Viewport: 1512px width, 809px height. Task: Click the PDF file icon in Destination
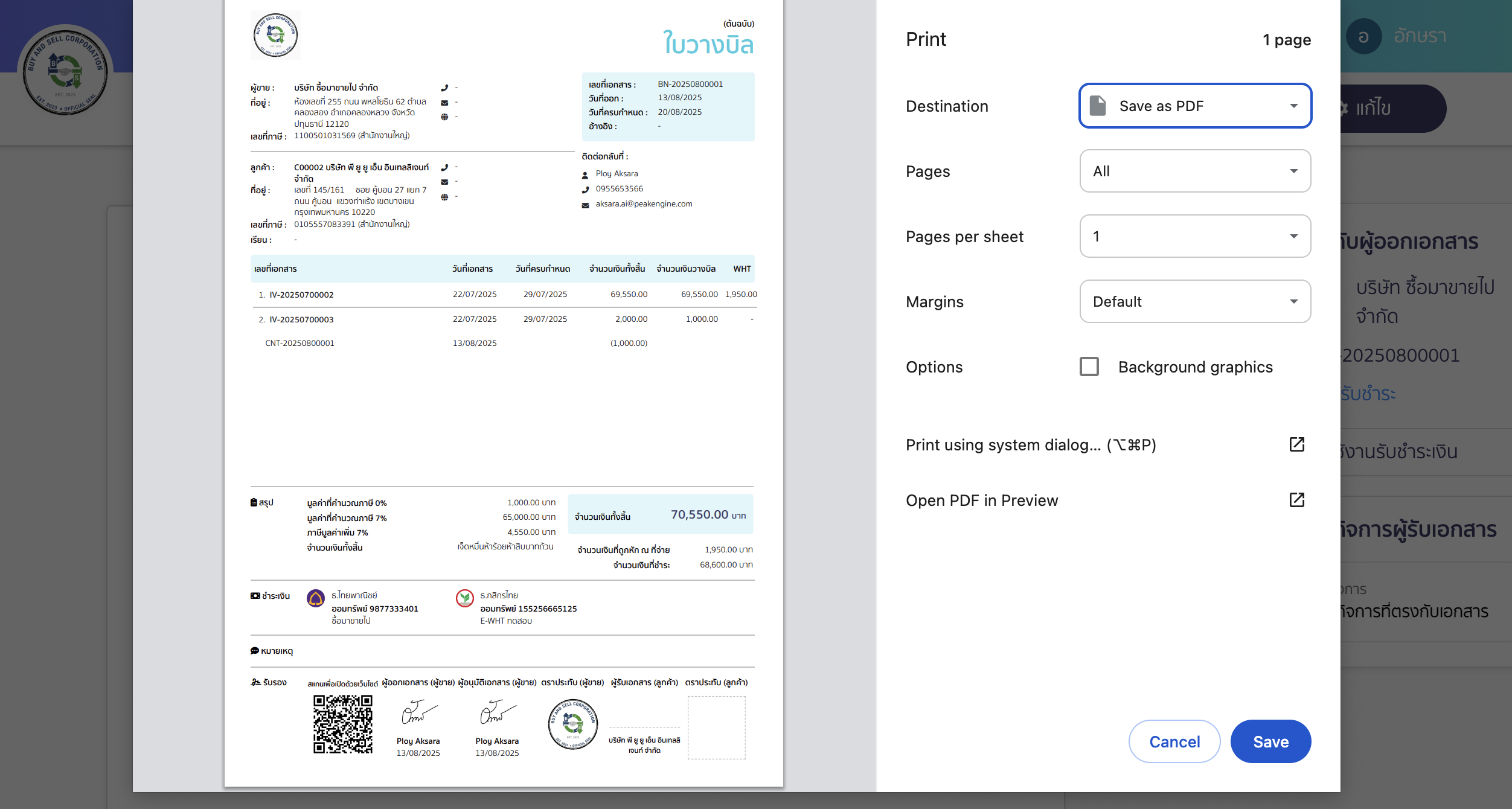1097,106
